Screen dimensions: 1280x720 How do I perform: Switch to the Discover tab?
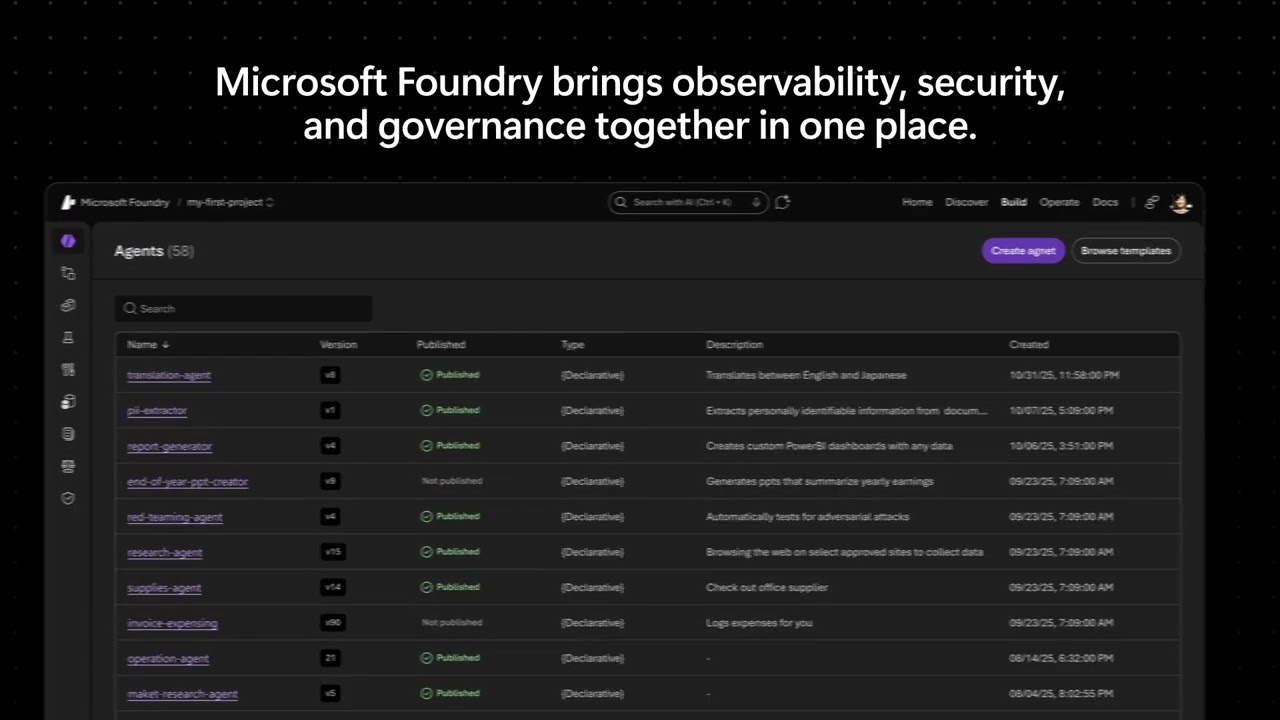(x=966, y=202)
